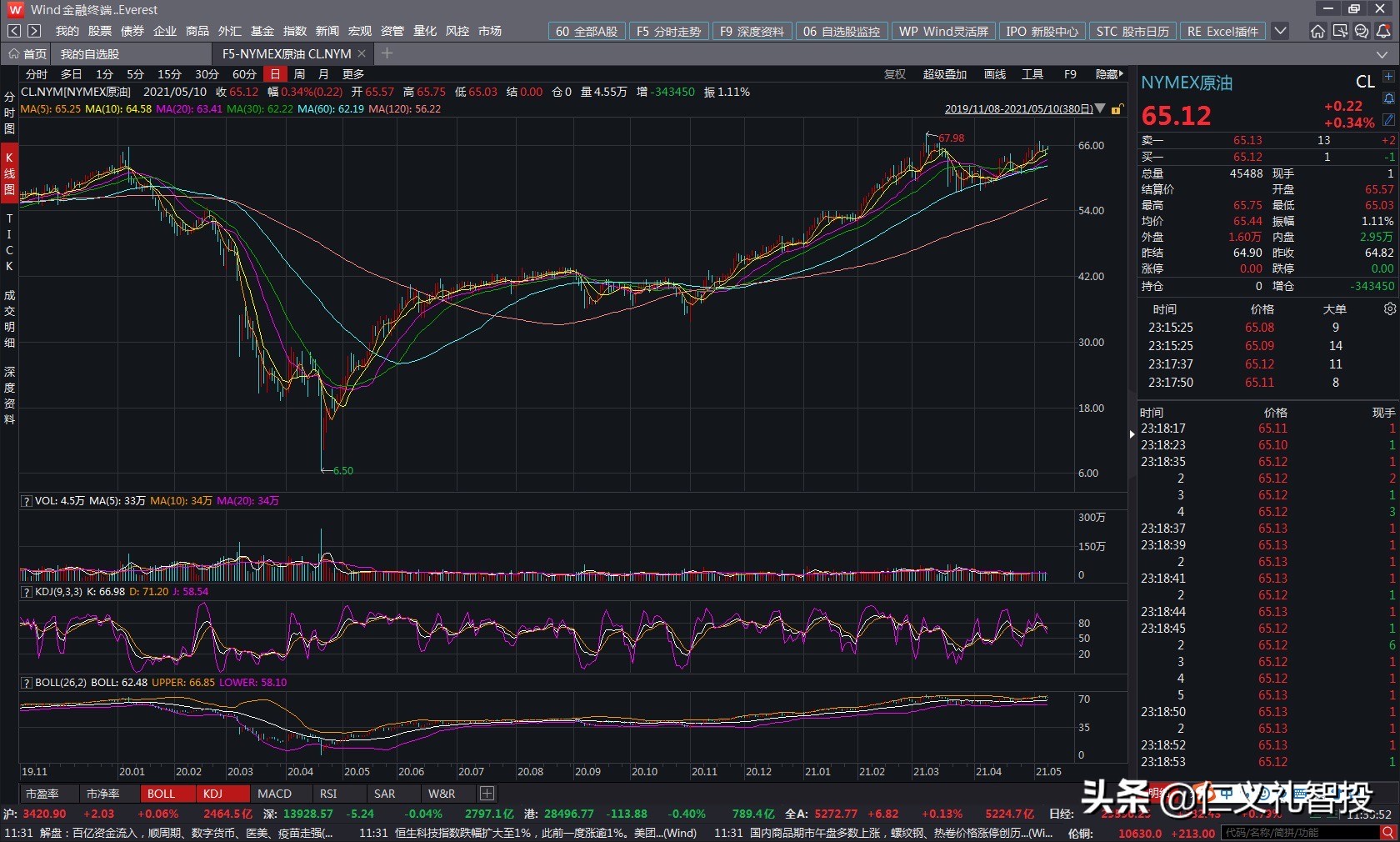Open the screenshot capture tool icon
Screen dimensions: 1400x842
click(1340, 31)
